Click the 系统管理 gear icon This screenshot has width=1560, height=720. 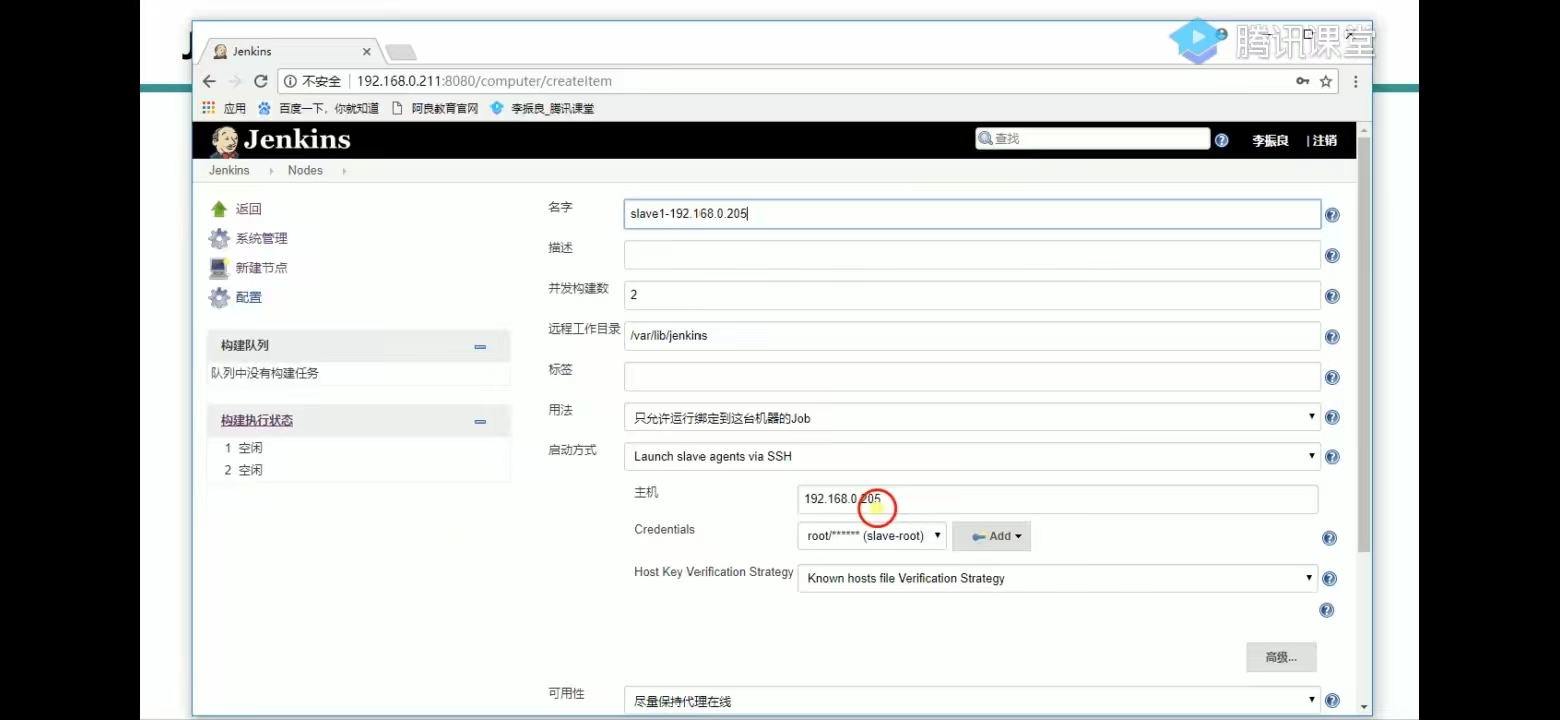[x=219, y=238]
